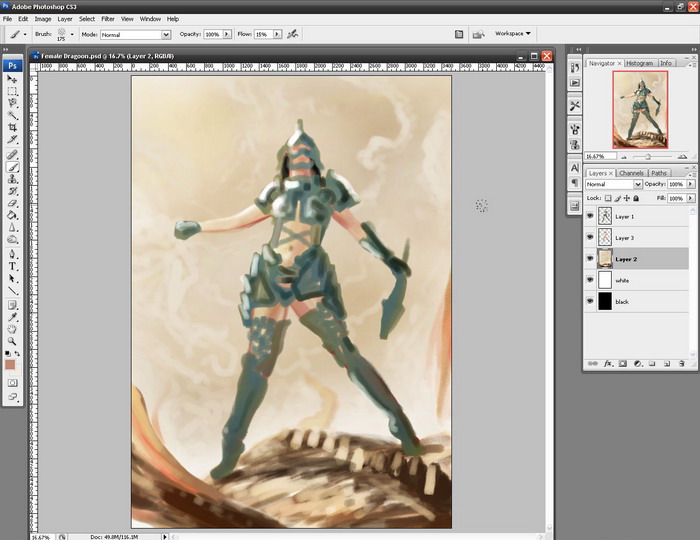Select the Eraser tool

tap(12, 203)
